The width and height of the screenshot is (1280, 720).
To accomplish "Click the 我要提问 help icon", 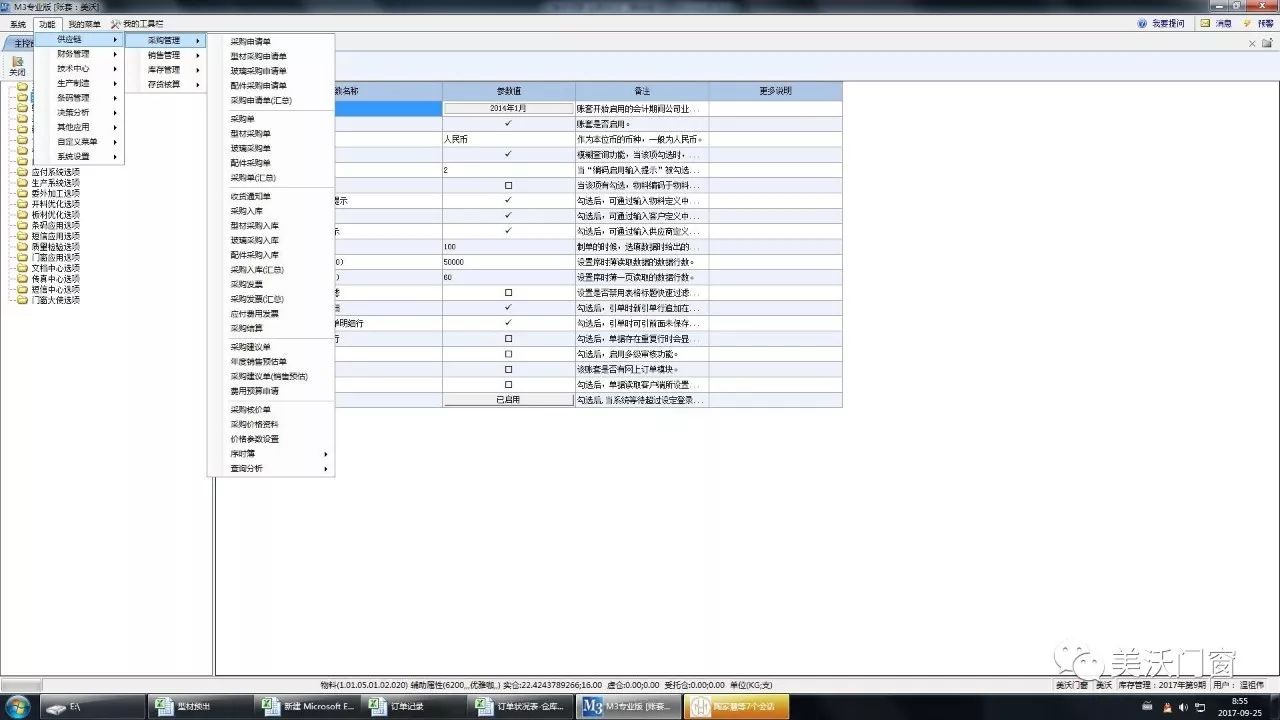I will point(1142,23).
